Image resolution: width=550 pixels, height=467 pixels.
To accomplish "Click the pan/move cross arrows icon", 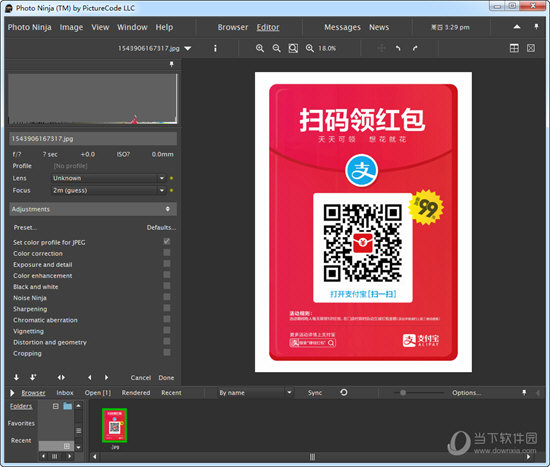I will (x=381, y=48).
